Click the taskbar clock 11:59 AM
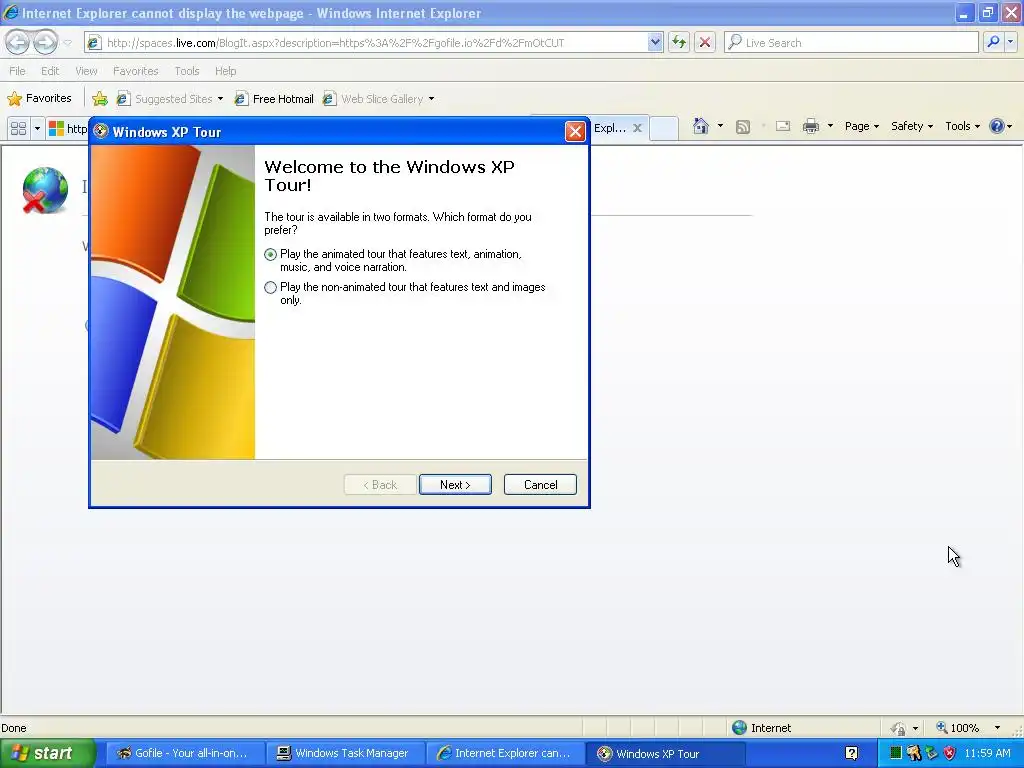This screenshot has height=768, width=1024. pos(987,753)
